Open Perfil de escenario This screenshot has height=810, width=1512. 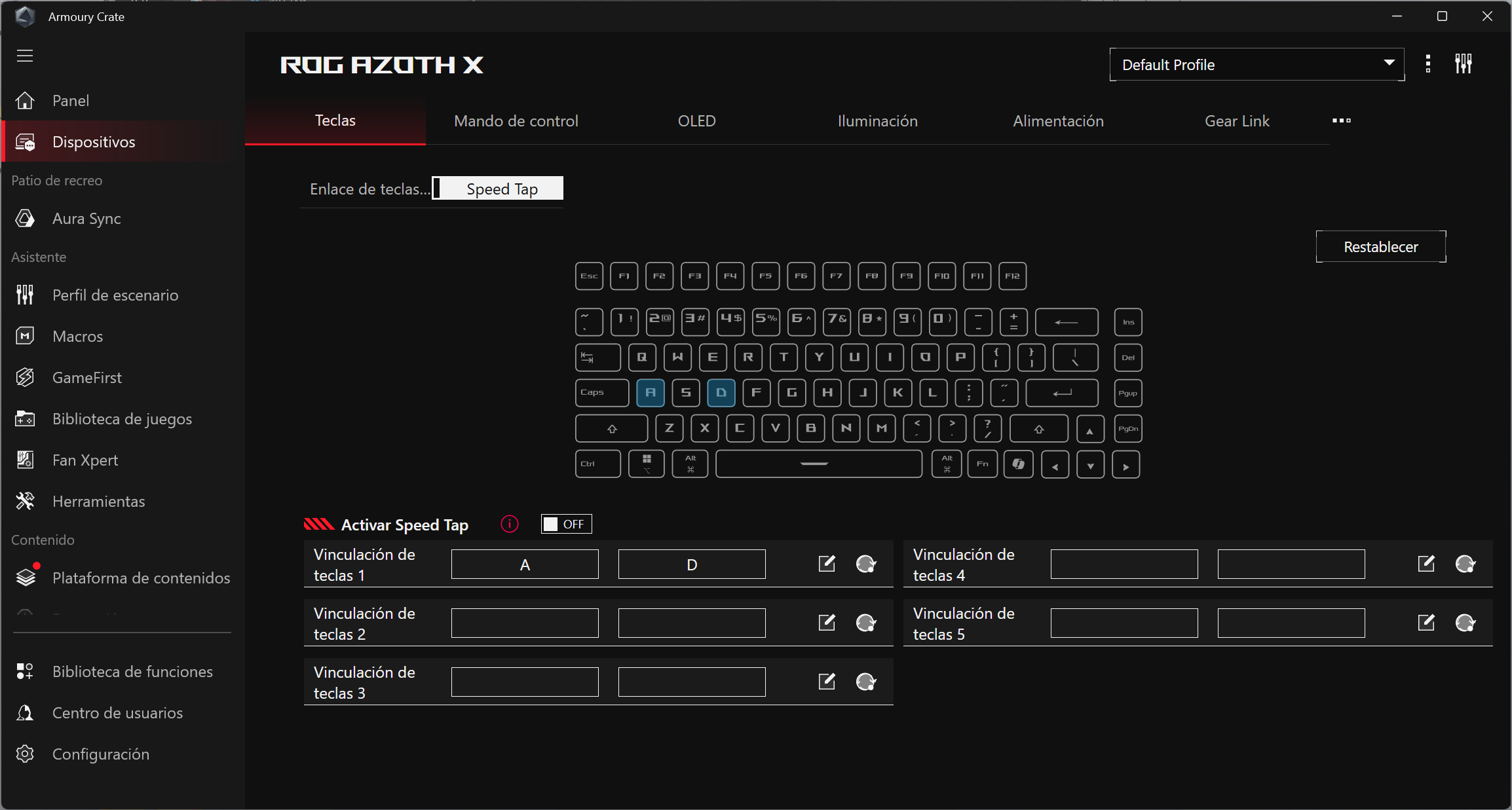[x=123, y=295]
